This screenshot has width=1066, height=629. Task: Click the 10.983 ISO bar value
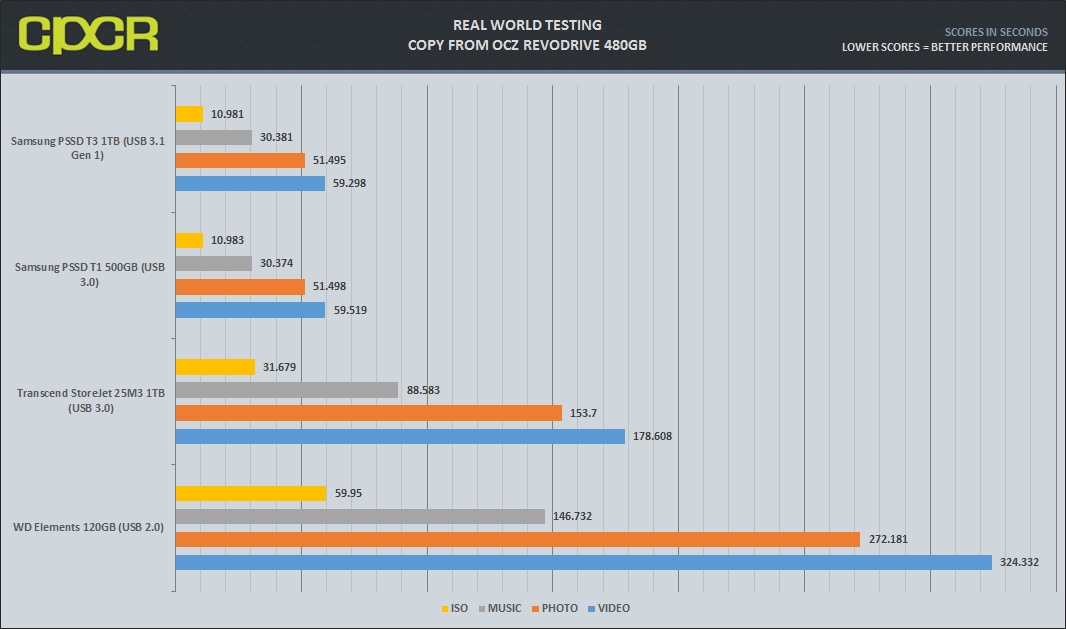(x=227, y=241)
